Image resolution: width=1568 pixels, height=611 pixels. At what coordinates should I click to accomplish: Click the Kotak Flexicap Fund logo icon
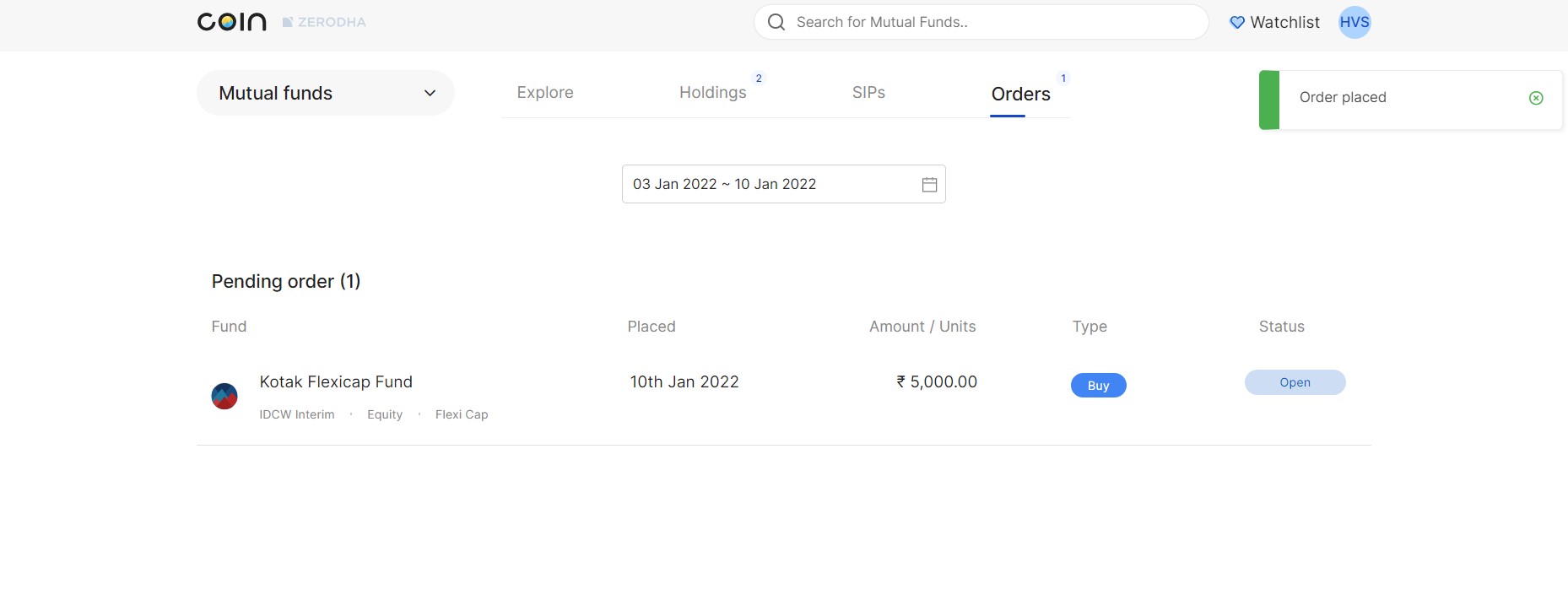click(x=224, y=396)
